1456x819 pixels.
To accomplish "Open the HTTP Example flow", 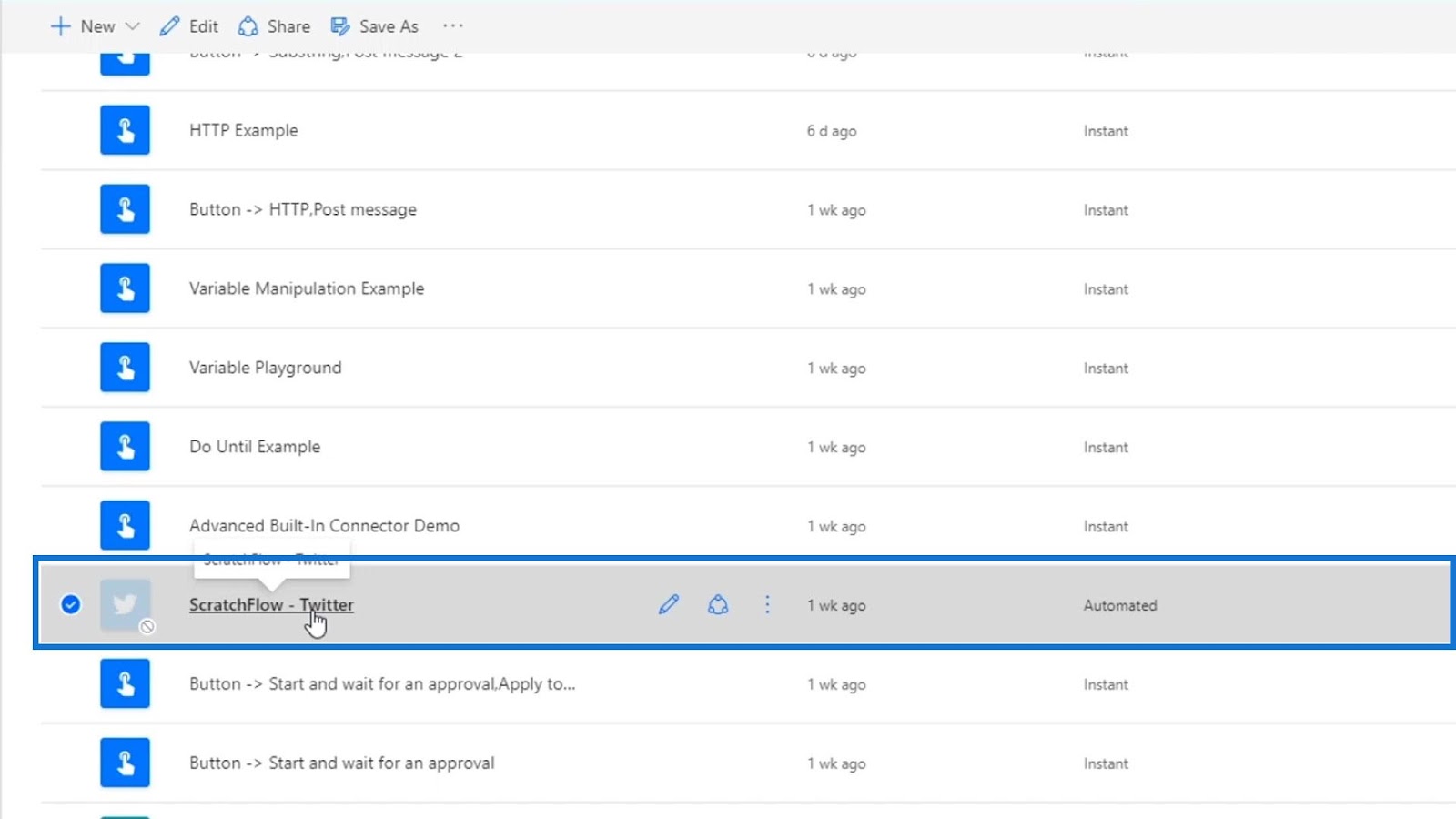I will coord(244,130).
